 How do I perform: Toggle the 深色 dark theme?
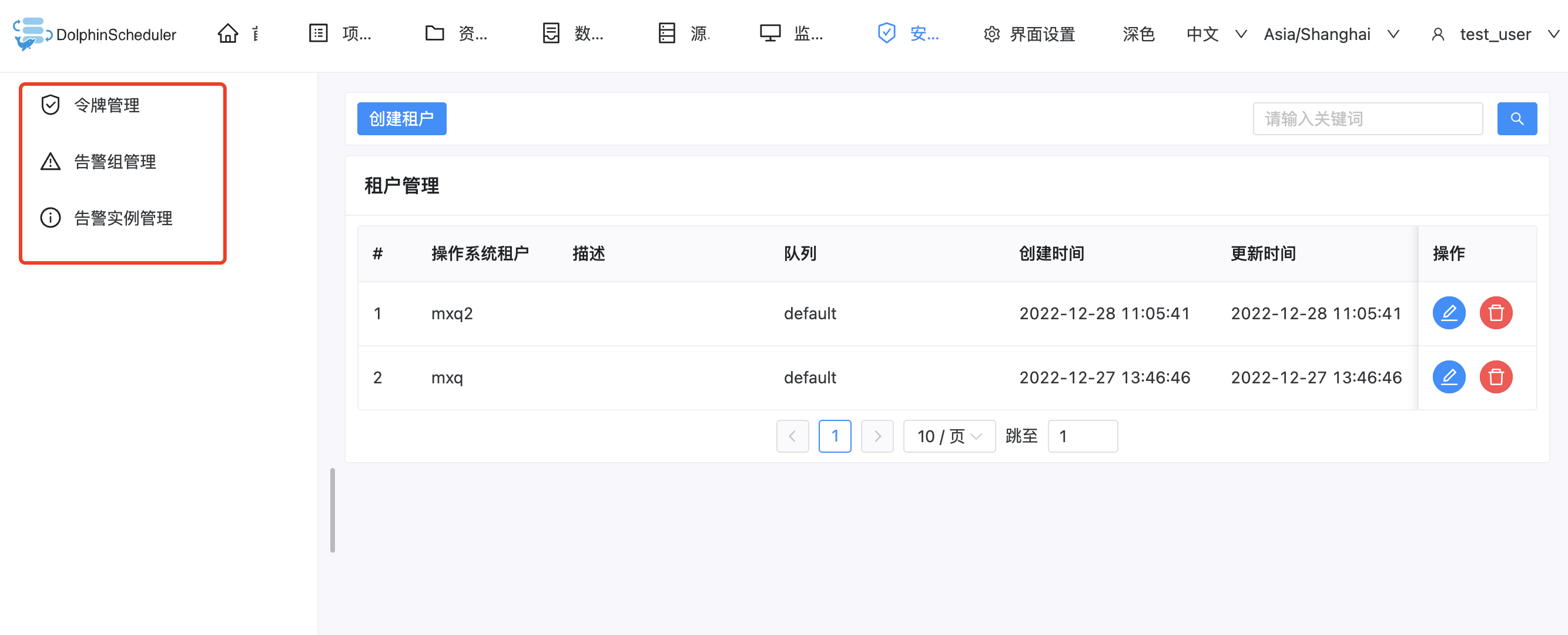[x=1138, y=34]
